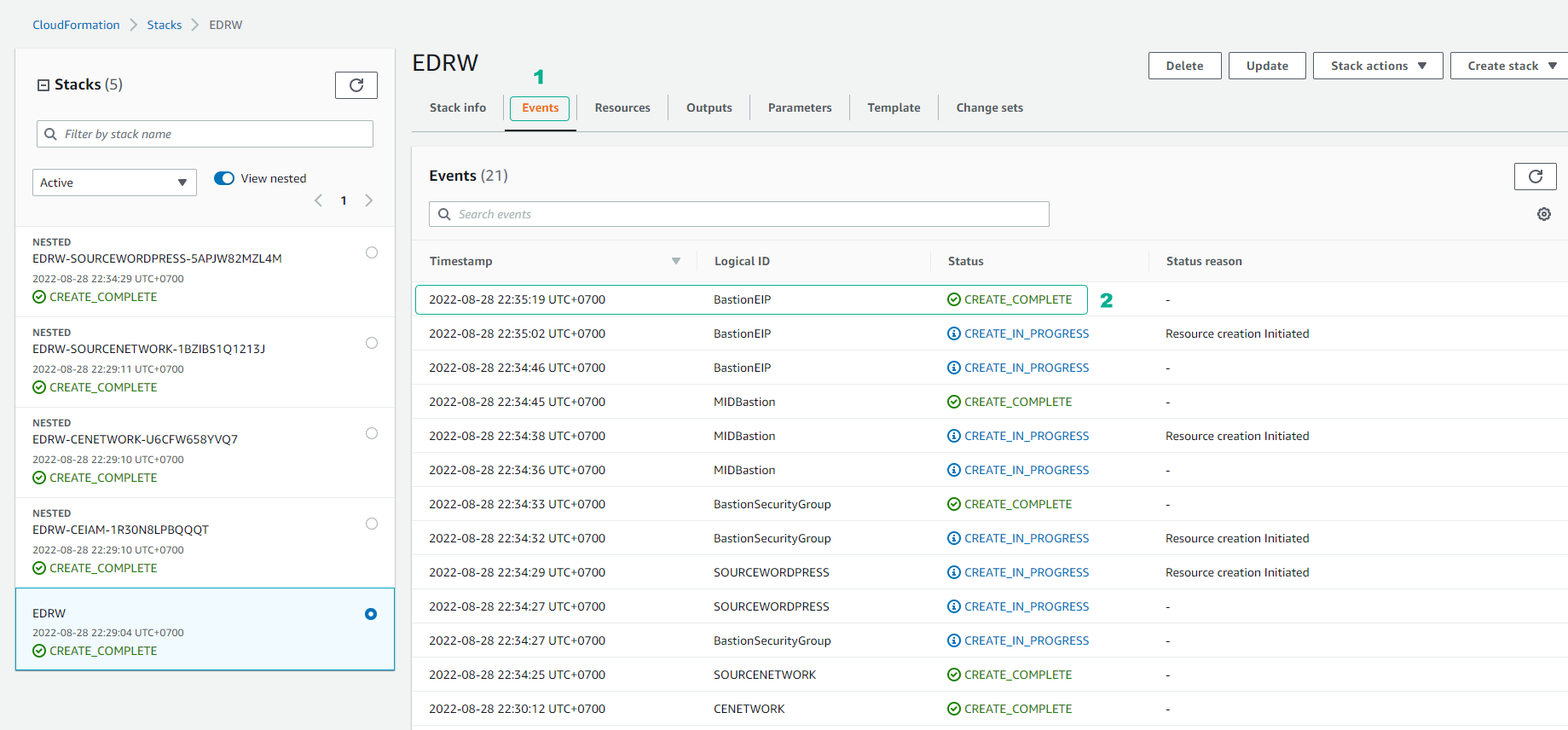Click EDRW-CEIAM-1R30N8LPBQQQT stack name
This screenshot has width=1568, height=730.
tap(120, 530)
